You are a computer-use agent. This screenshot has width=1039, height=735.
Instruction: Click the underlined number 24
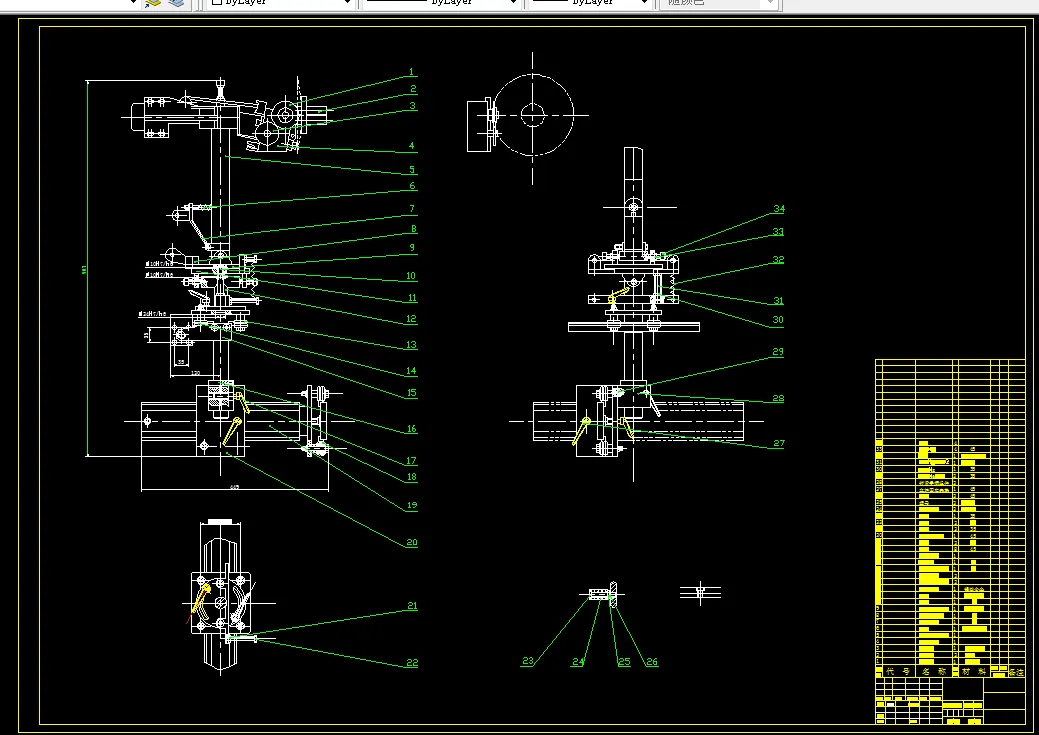coord(578,661)
